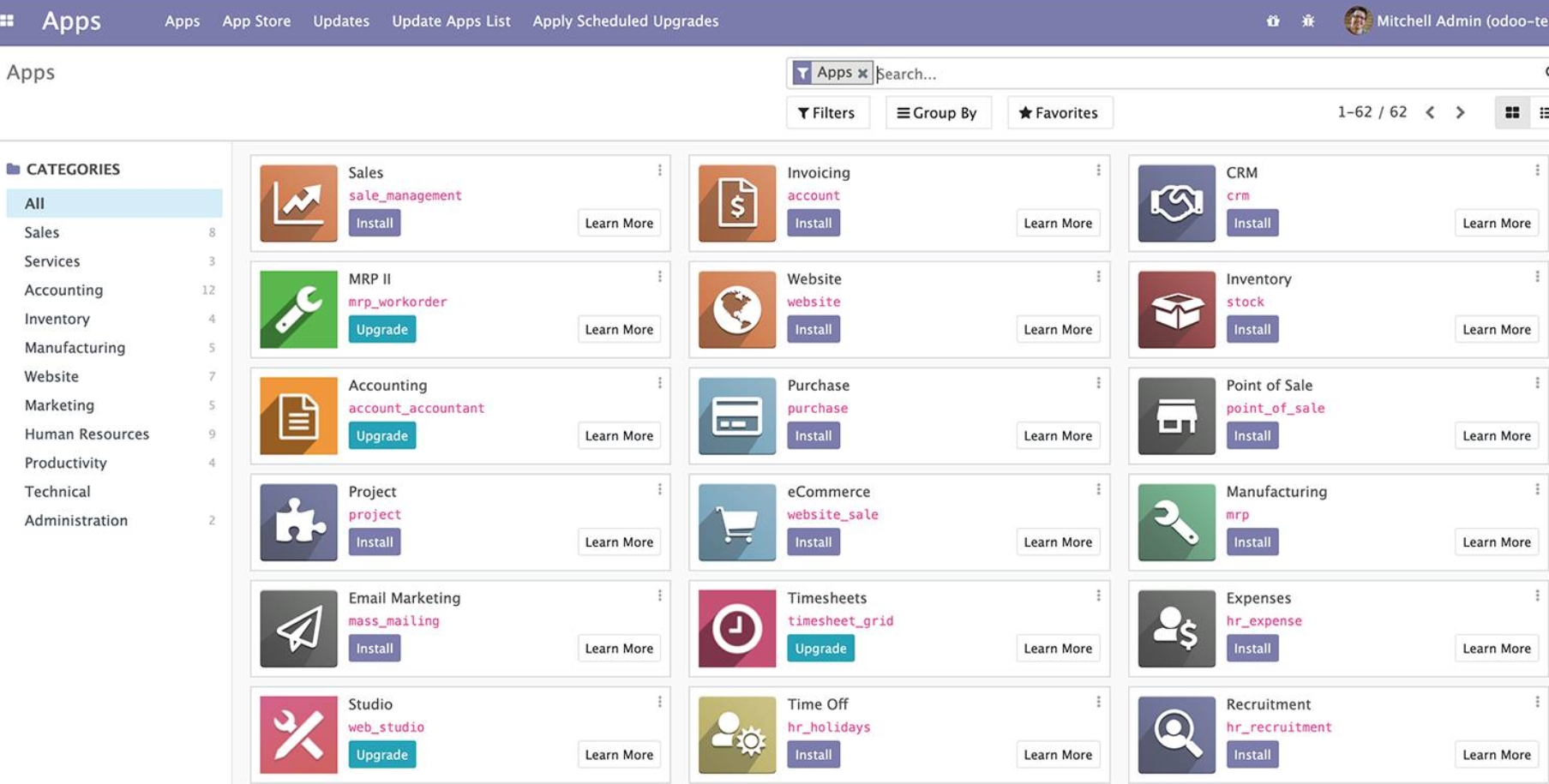Click the CRM handshake icon
Image resolution: width=1549 pixels, height=784 pixels.
pyautogui.click(x=1176, y=203)
